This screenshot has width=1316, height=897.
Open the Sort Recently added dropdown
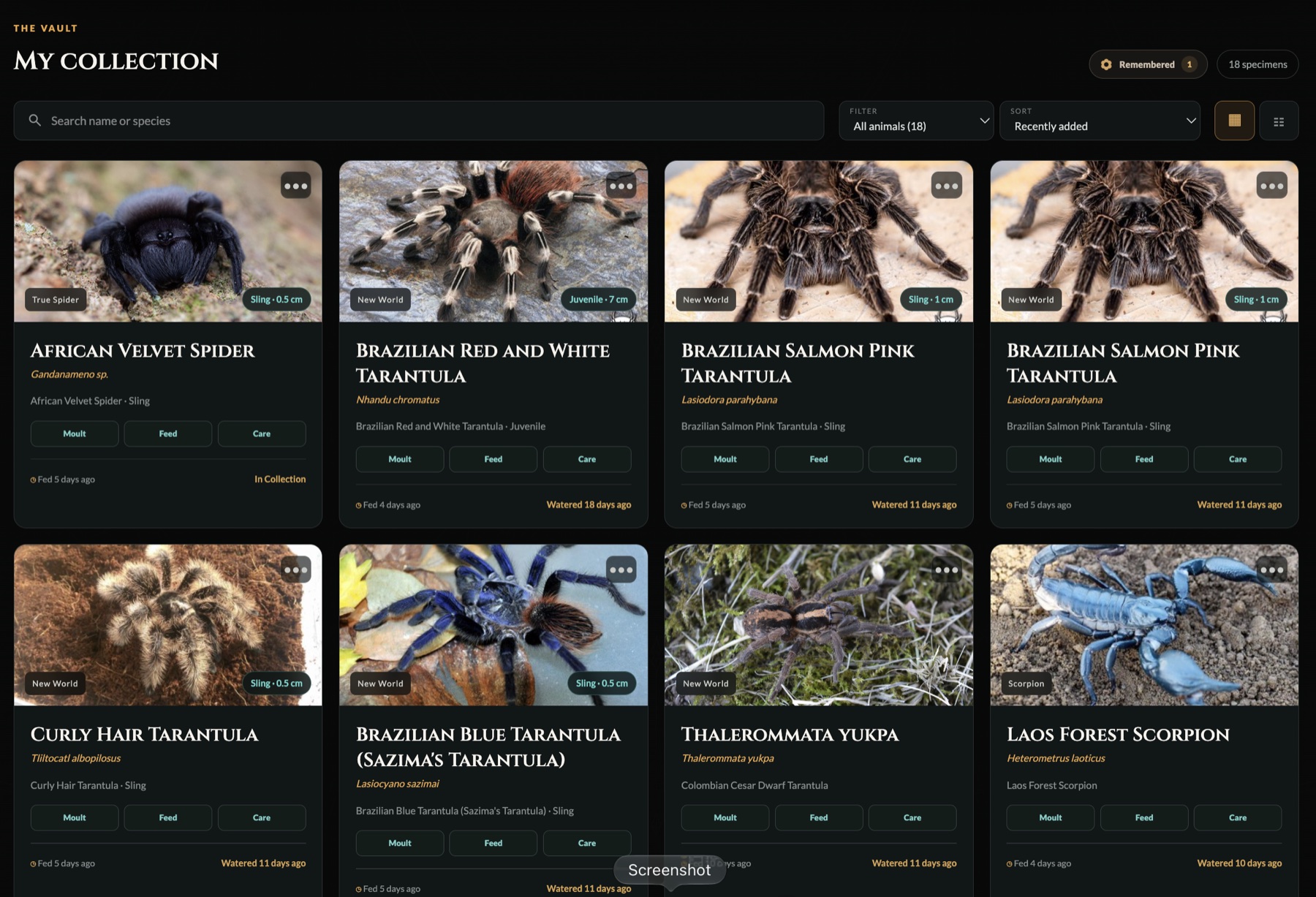[1100, 121]
